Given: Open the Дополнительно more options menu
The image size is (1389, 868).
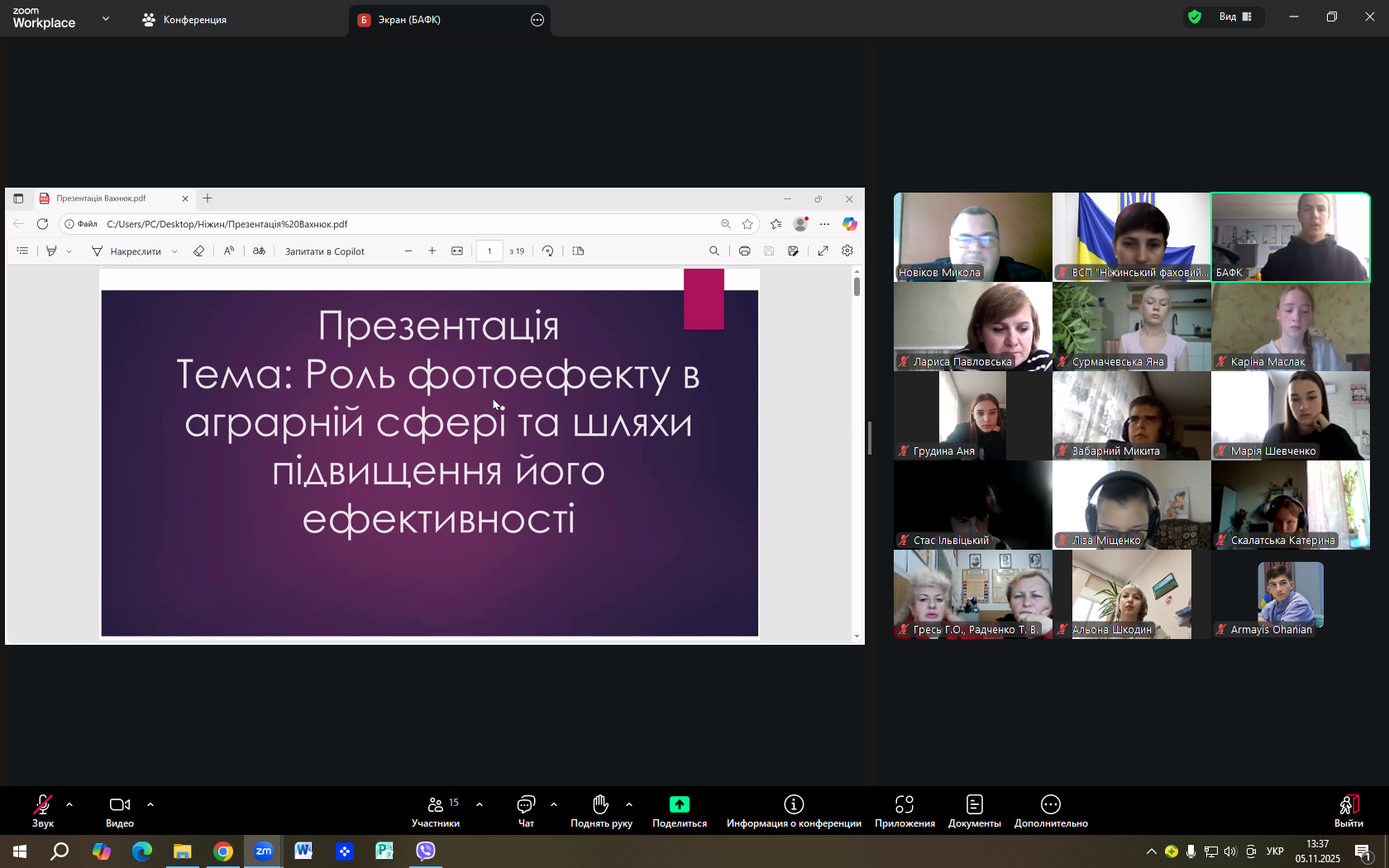Looking at the screenshot, I should (x=1051, y=810).
